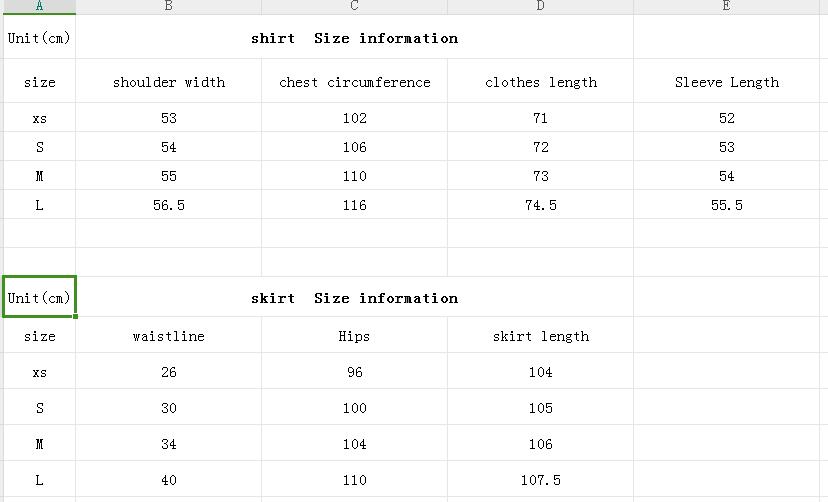Click the column E header
Image resolution: width=828 pixels, height=502 pixels.
coord(726,6)
